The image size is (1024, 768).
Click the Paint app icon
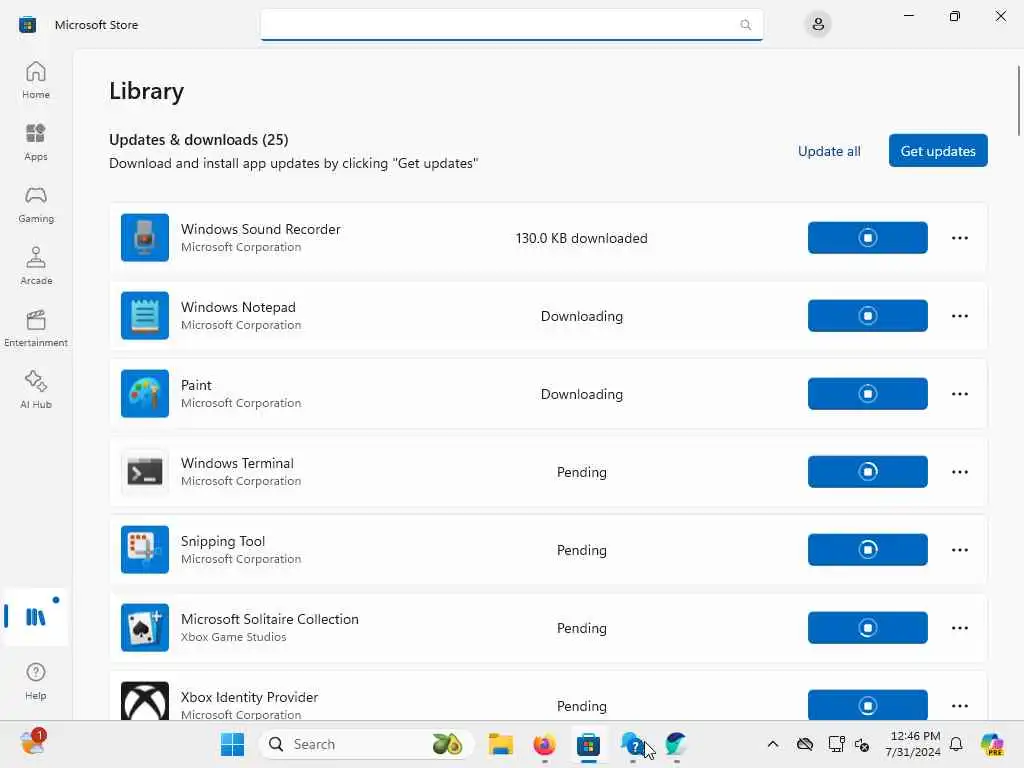(145, 394)
